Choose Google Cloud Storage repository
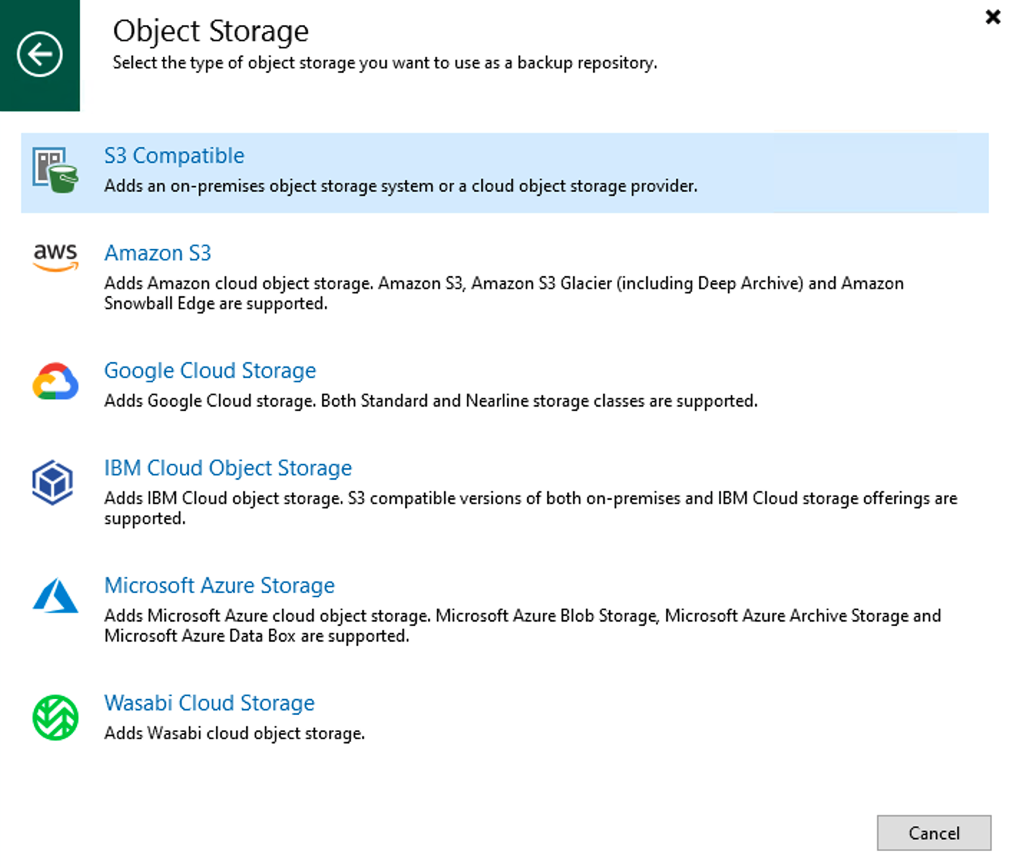The width and height of the screenshot is (1013, 867). (210, 370)
